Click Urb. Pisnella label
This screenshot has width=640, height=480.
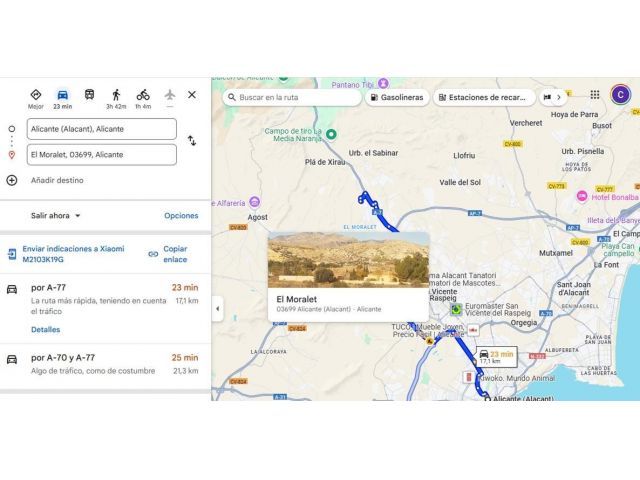[582, 151]
